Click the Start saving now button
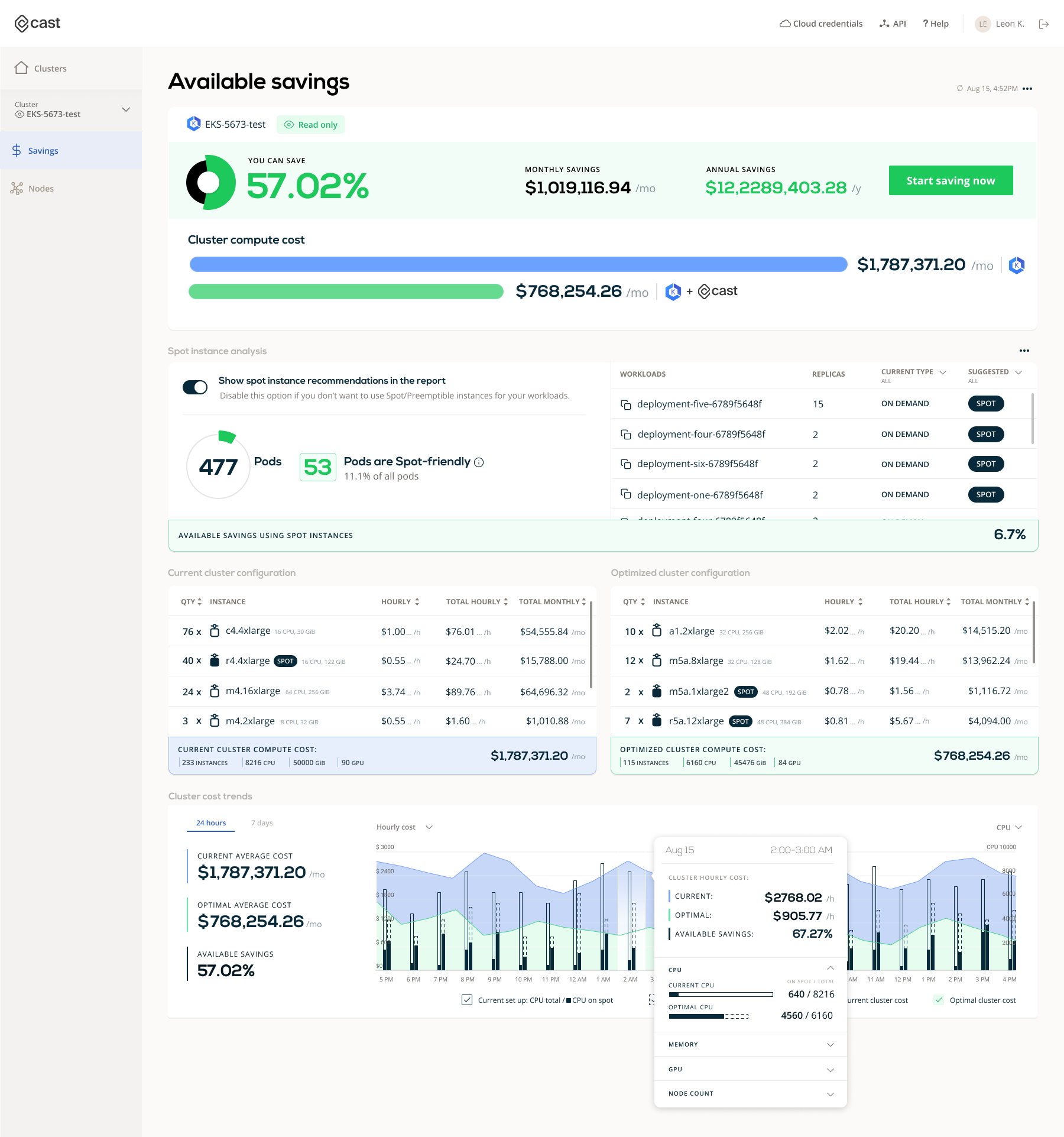This screenshot has width=1064, height=1137. point(951,180)
